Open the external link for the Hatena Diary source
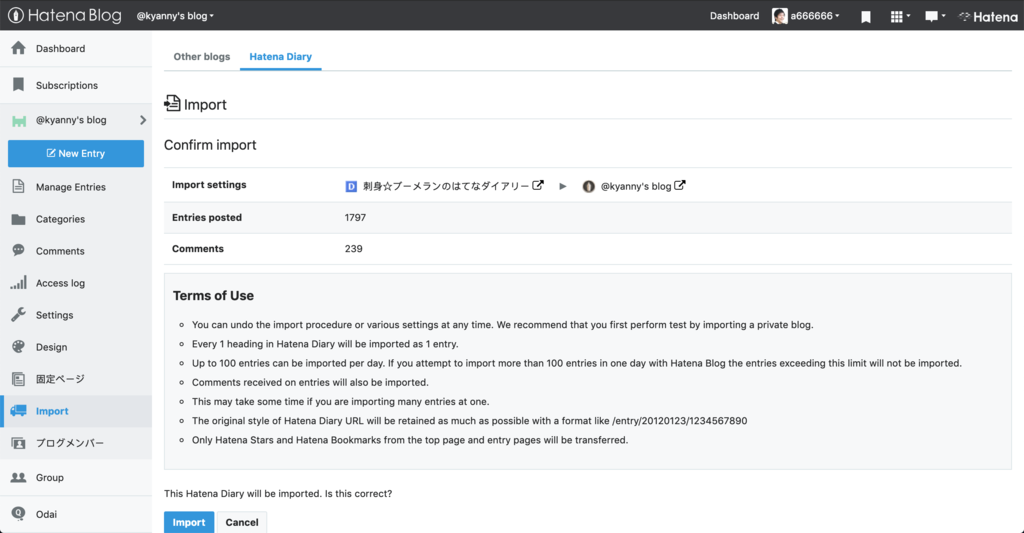Screen dimensions: 1024x533 point(538,185)
